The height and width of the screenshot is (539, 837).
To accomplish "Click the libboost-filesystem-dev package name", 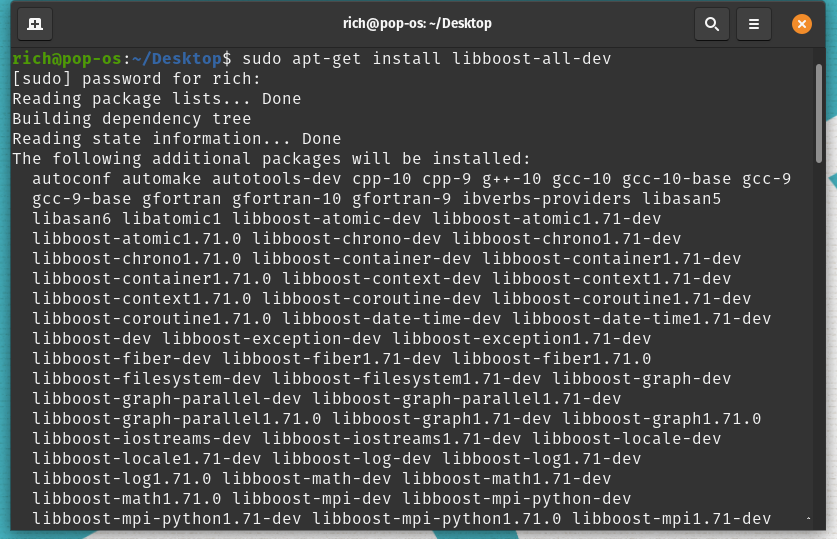I will point(146,379).
